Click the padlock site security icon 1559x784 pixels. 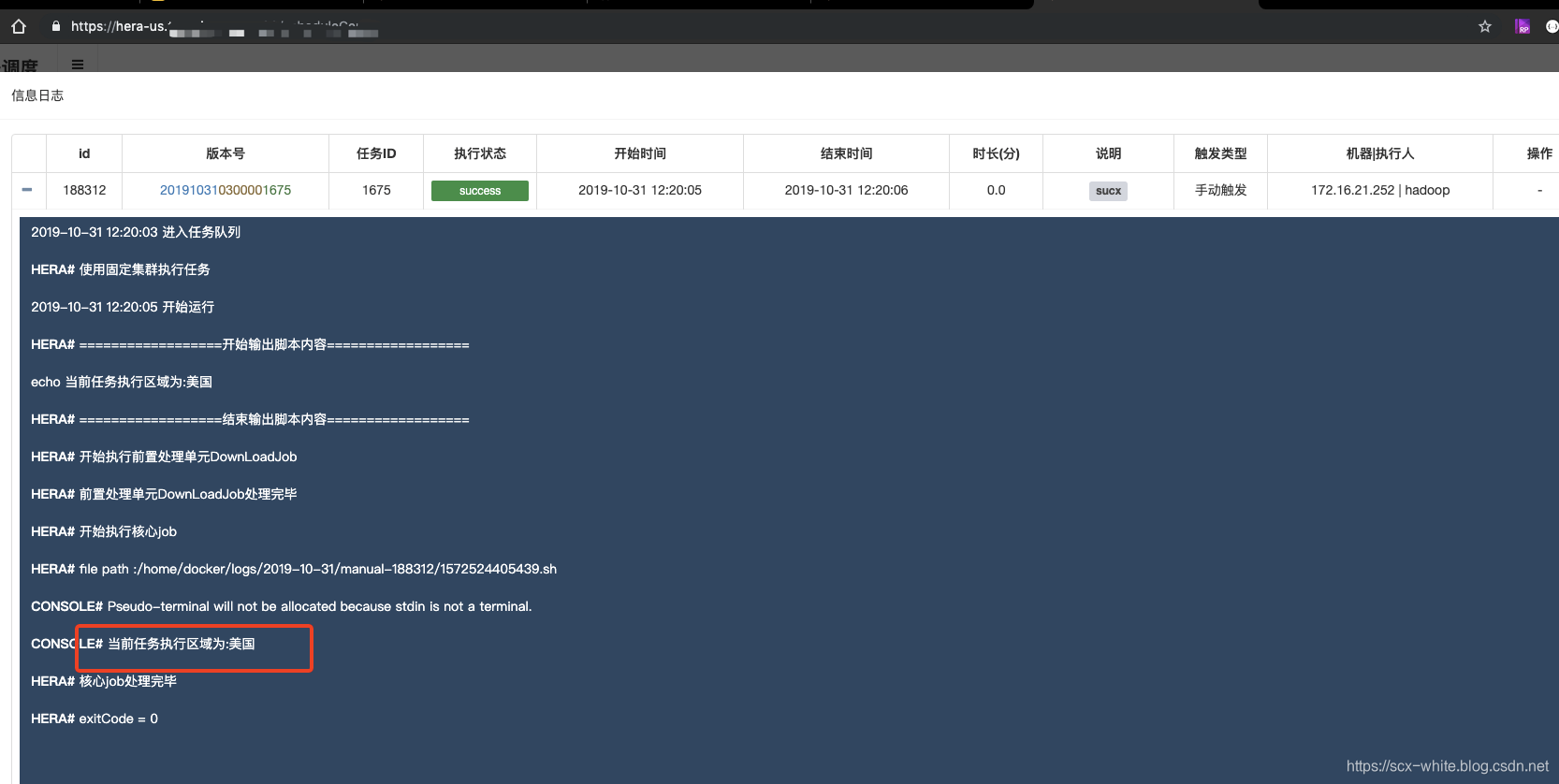(56, 26)
